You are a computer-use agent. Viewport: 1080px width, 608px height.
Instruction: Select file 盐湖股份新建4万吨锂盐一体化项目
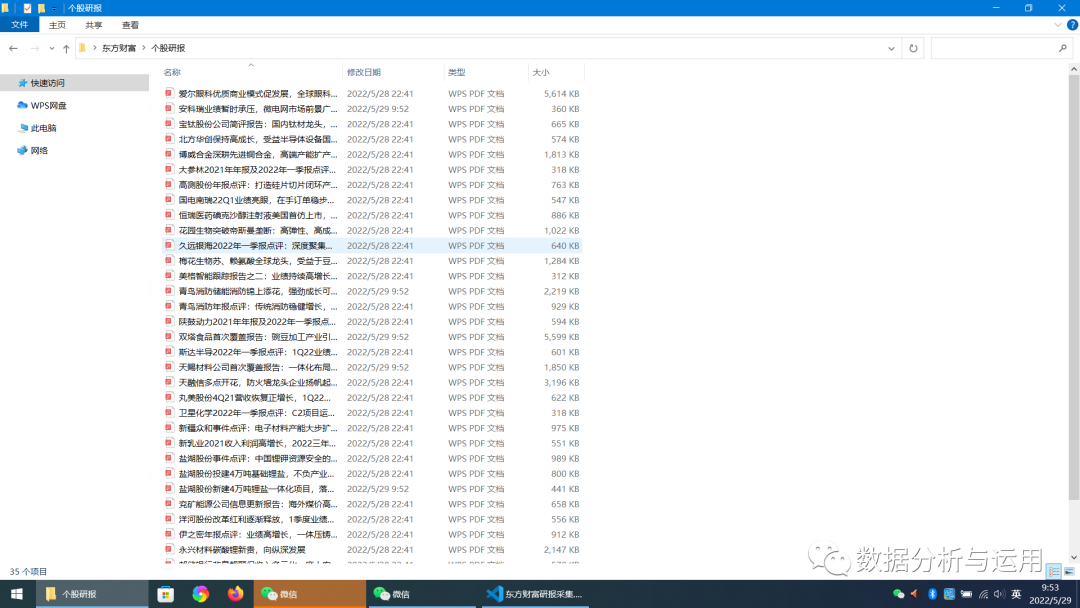pyautogui.click(x=256, y=489)
